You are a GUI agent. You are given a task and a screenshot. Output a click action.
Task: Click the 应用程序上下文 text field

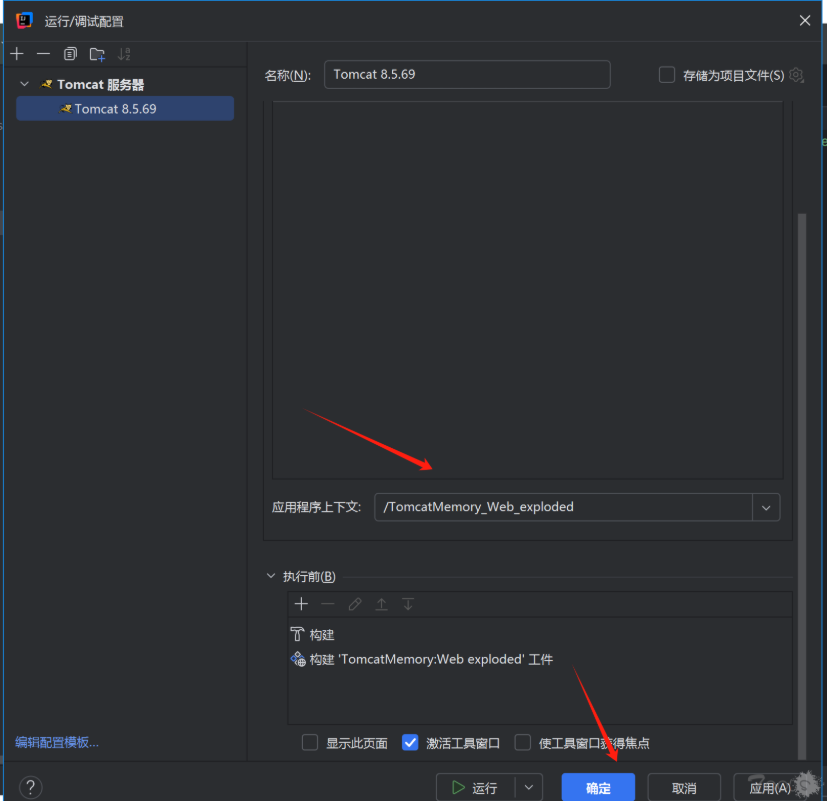click(563, 508)
